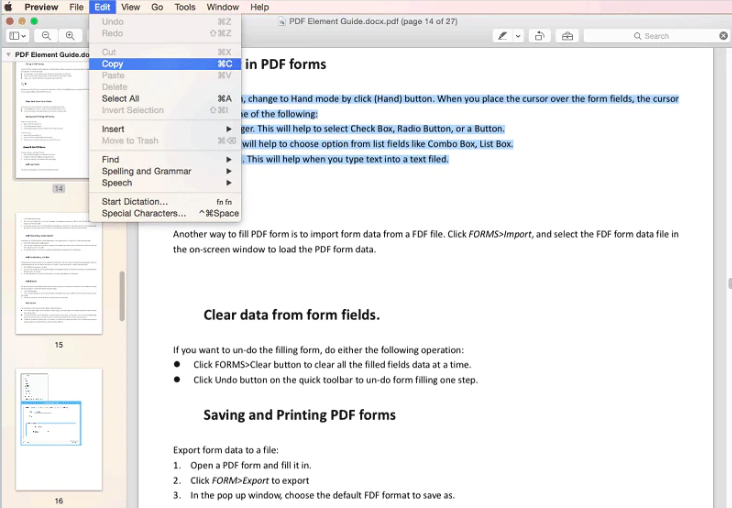Viewport: 732px width, 508px height.
Task: Choose Start Dictation… from the menu
Action: click(165, 202)
